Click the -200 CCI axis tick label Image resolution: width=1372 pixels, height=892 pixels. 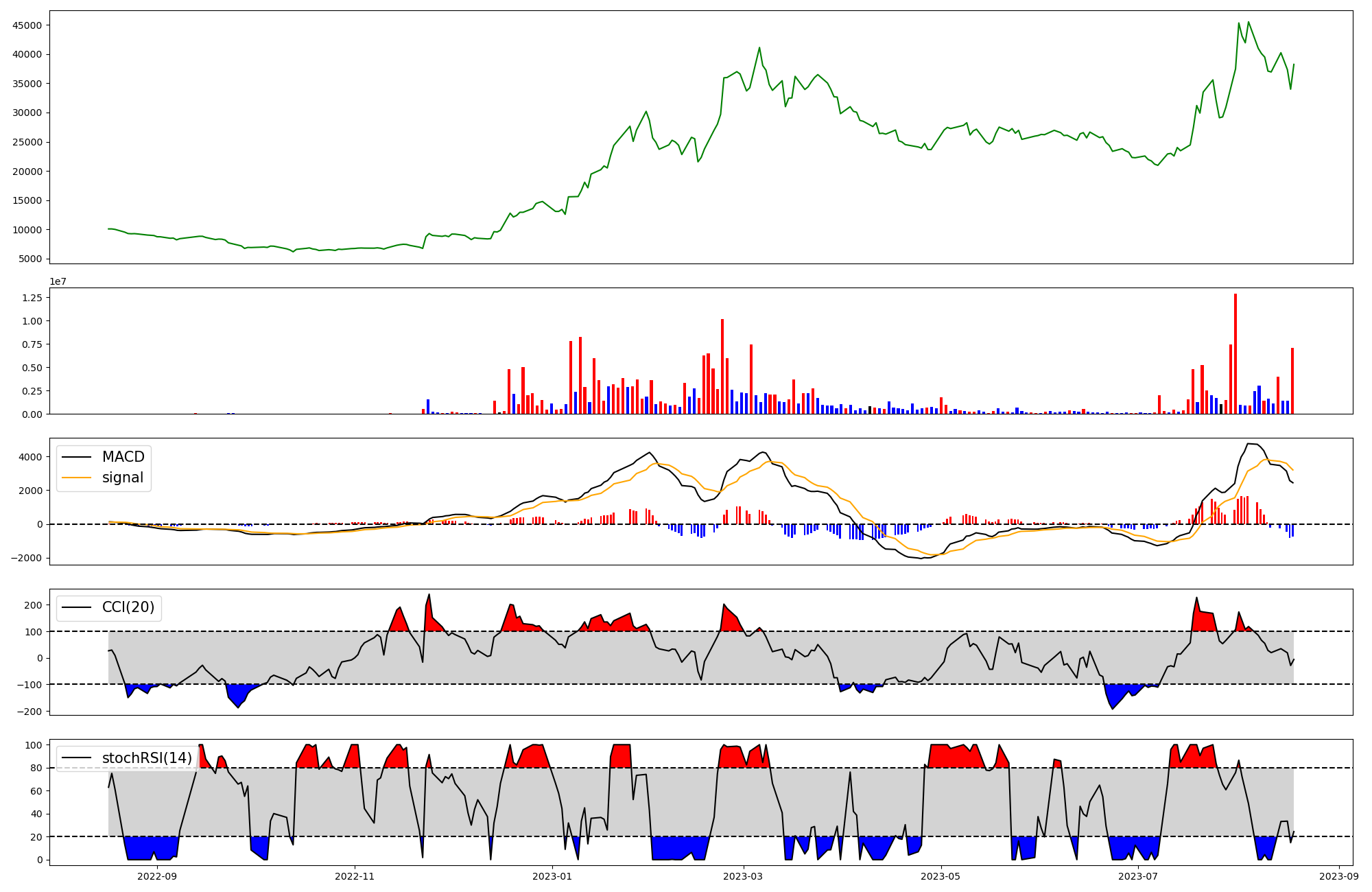[29, 712]
